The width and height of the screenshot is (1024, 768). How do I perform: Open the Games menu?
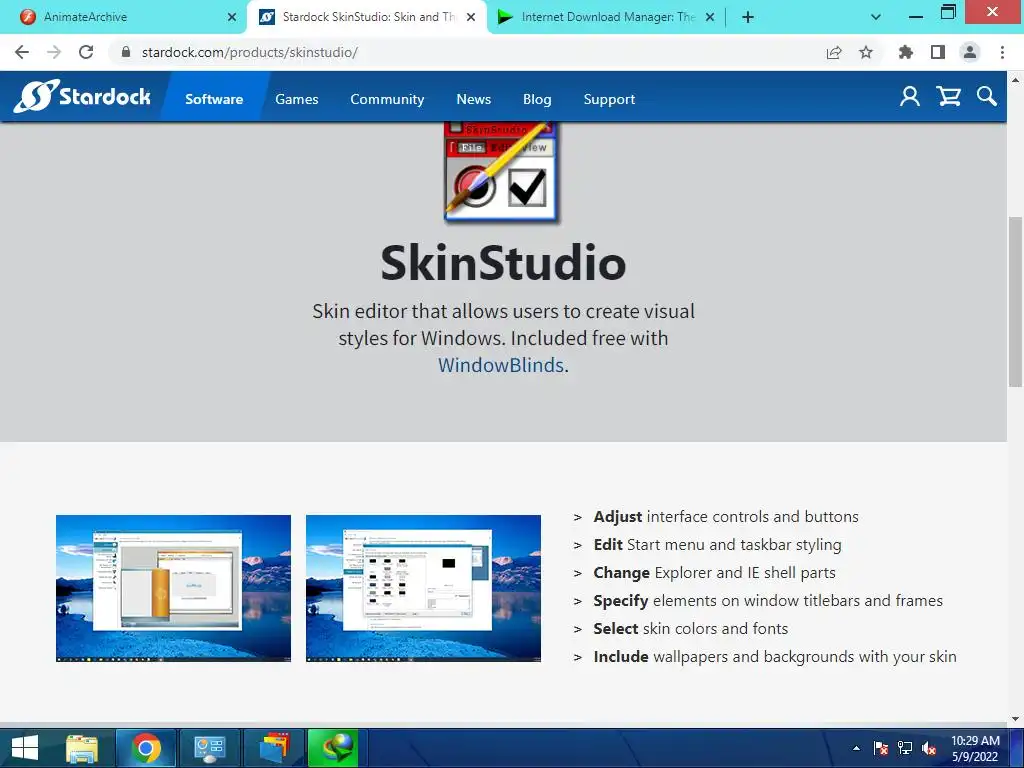tap(296, 99)
